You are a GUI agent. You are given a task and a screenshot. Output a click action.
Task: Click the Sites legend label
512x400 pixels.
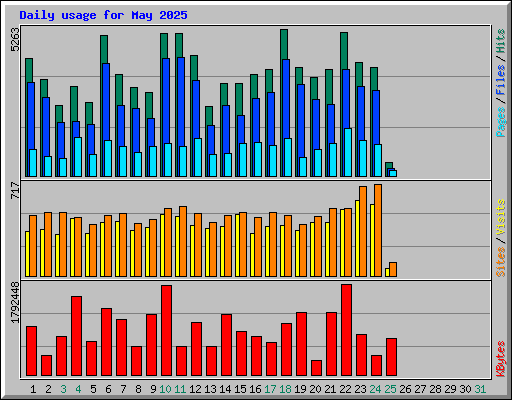click(501, 262)
